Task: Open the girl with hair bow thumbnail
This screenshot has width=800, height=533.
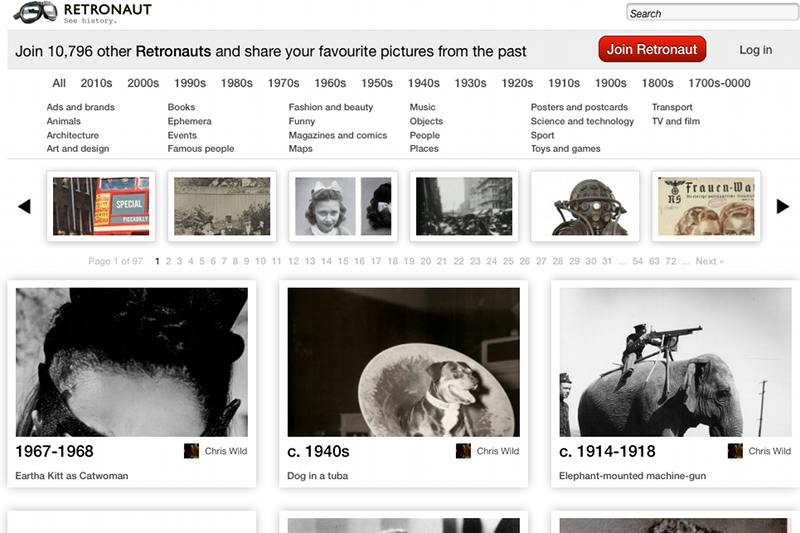Action: pyautogui.click(x=343, y=206)
